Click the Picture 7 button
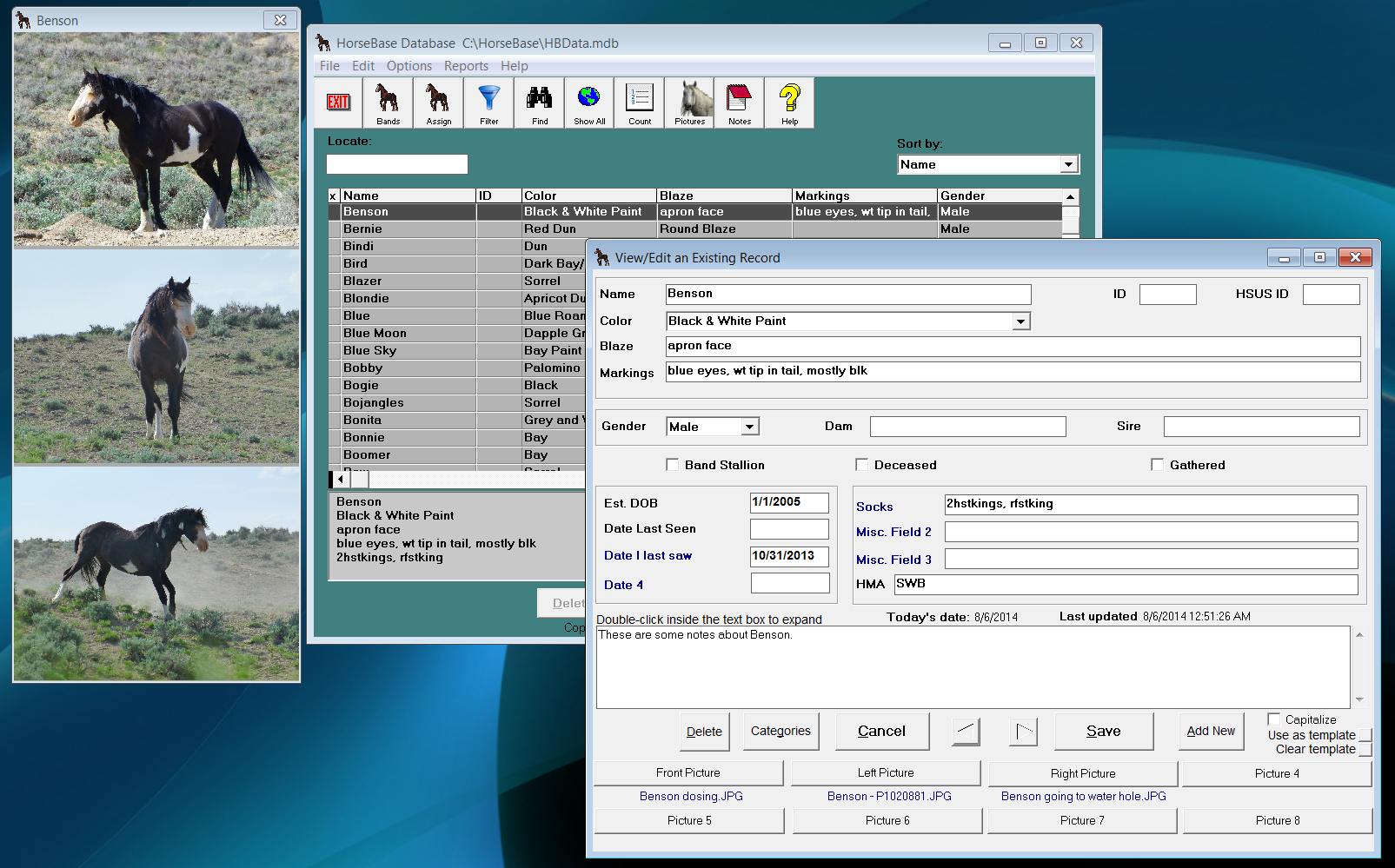The image size is (1395, 868). click(x=1082, y=820)
